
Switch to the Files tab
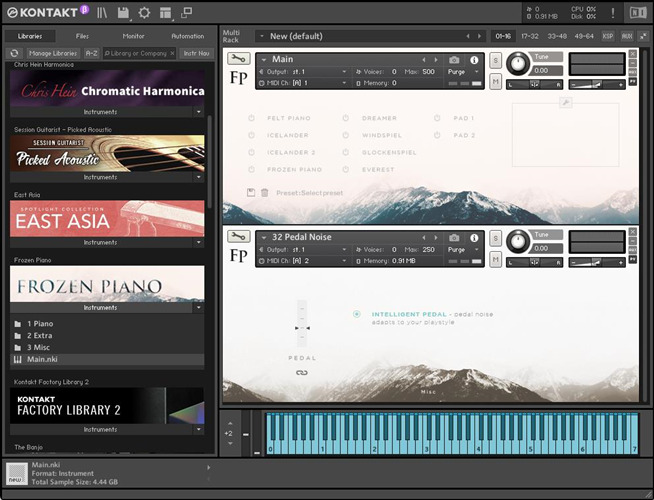(82, 36)
